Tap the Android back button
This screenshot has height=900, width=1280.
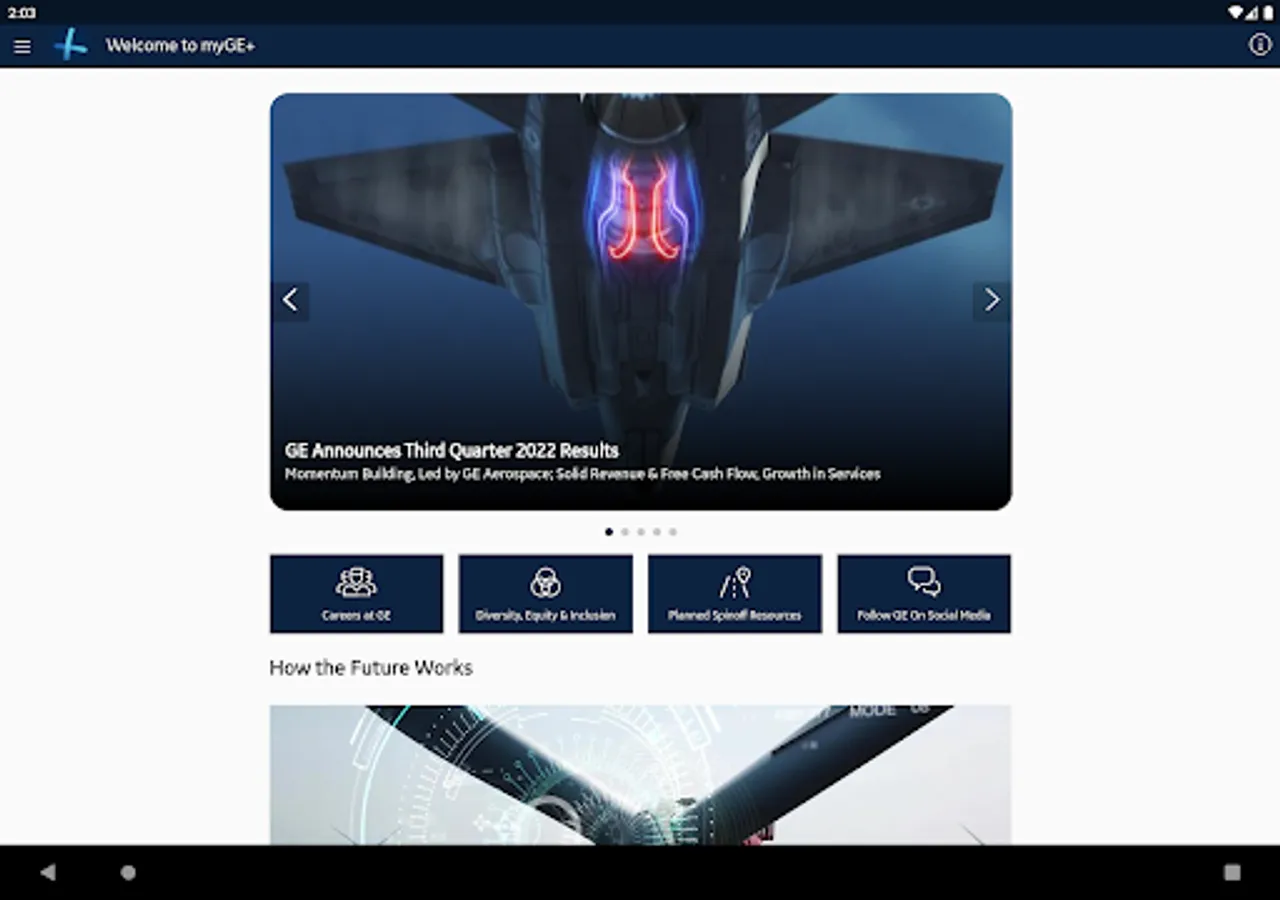point(47,872)
